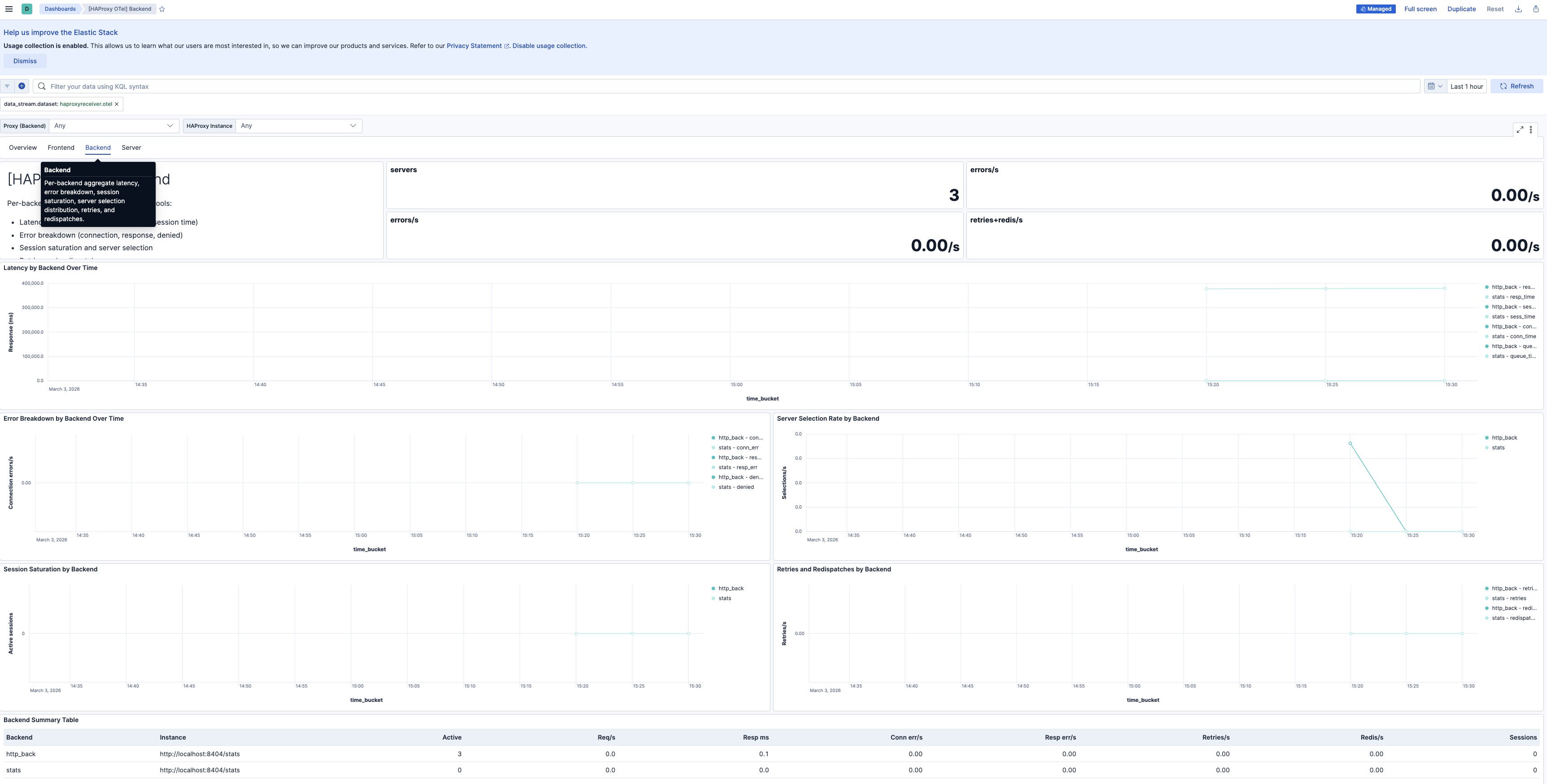This screenshot has height=784, width=1547.
Task: Click the http_back legend color dot
Action: coord(714,588)
